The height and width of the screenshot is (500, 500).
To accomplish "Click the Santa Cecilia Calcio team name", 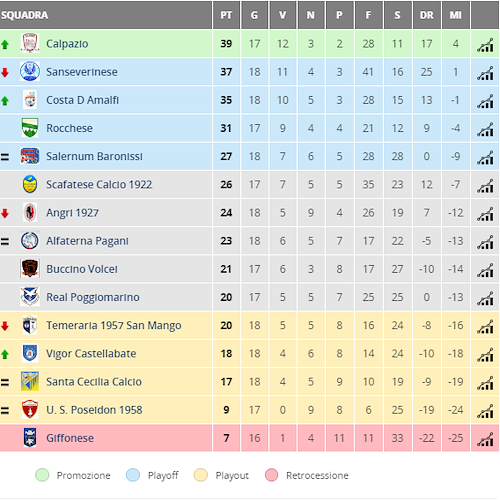I will pos(94,382).
